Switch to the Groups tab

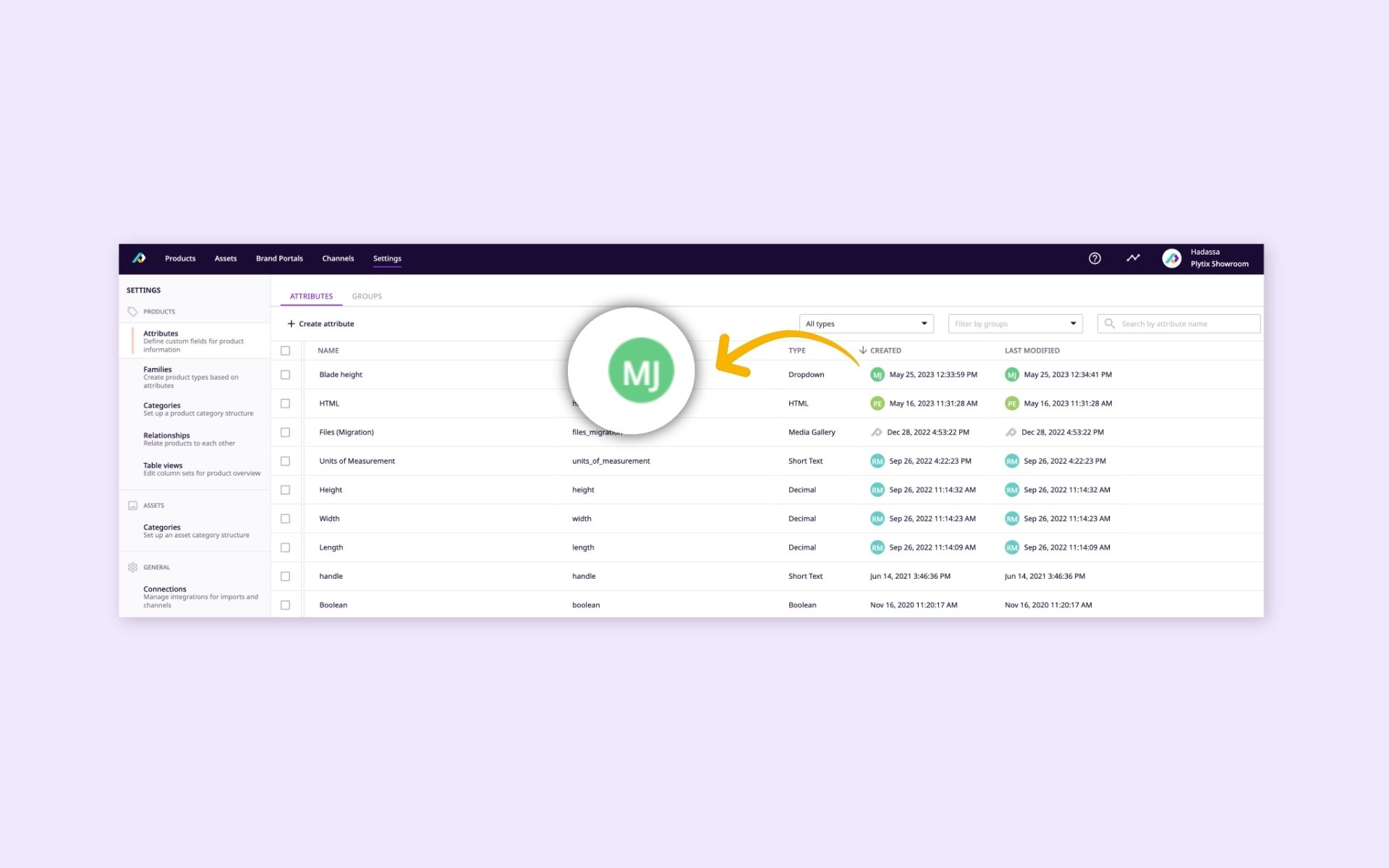coord(367,296)
